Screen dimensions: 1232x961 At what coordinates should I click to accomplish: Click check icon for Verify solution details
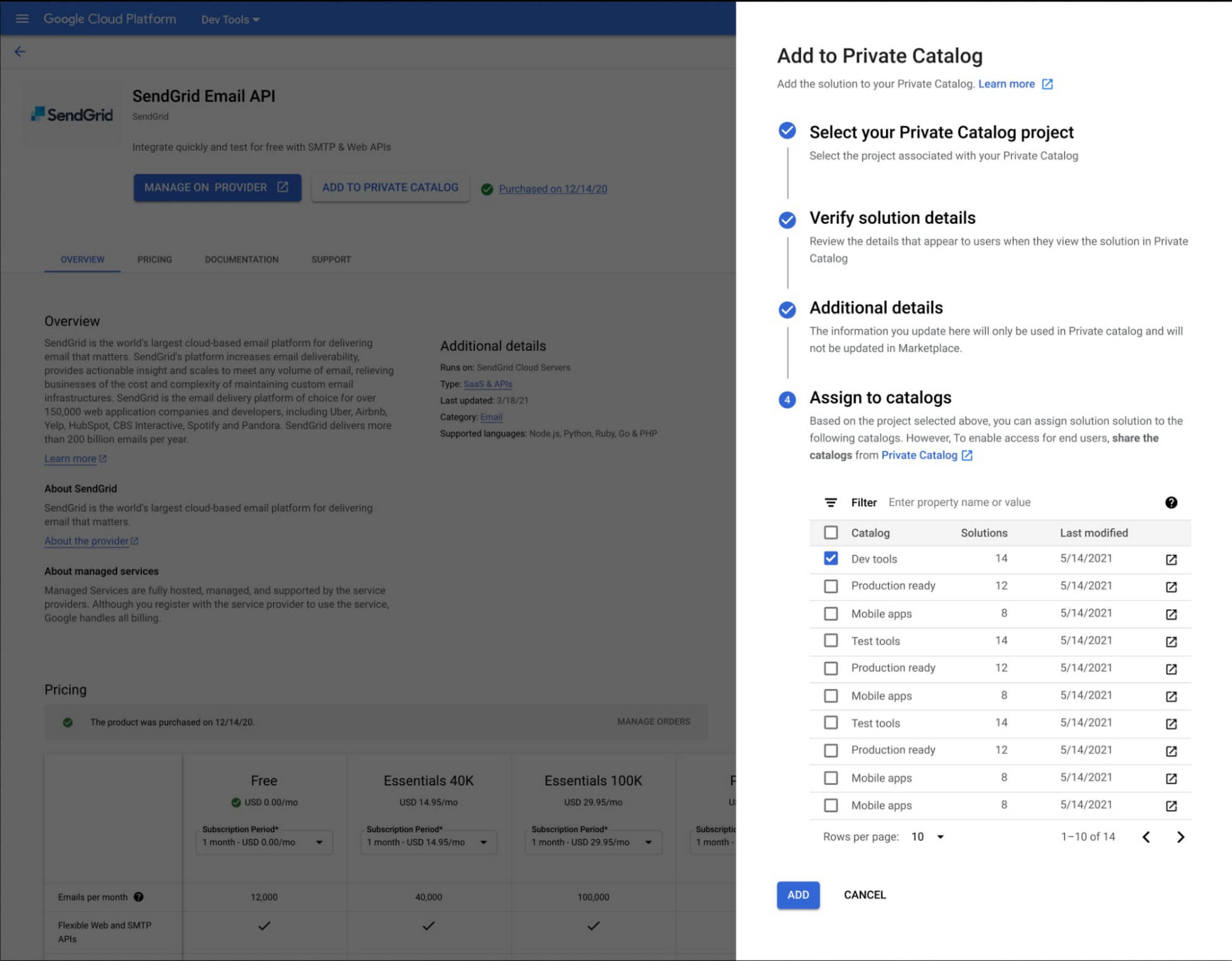coord(787,220)
